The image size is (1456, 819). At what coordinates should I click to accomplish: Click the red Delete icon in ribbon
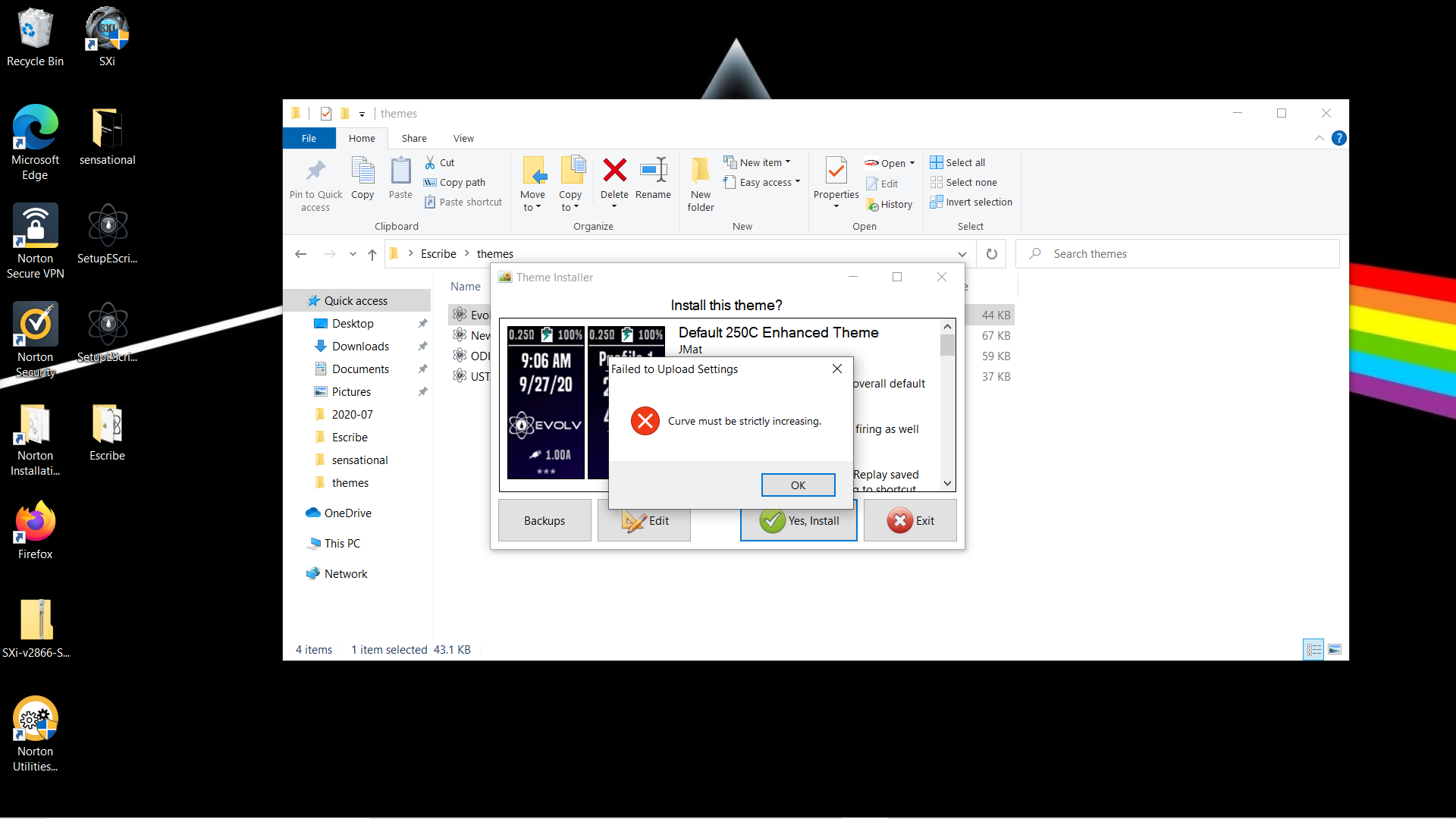tap(614, 171)
